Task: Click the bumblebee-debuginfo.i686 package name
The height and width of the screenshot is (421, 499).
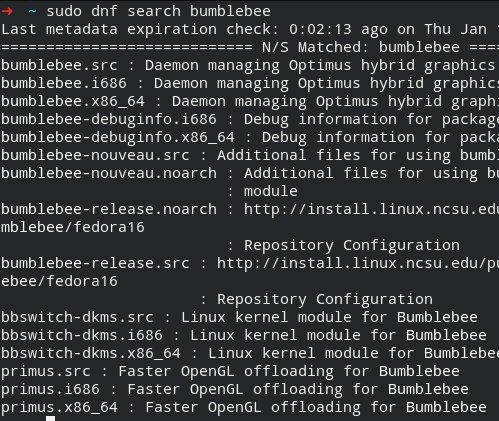Action: point(109,119)
